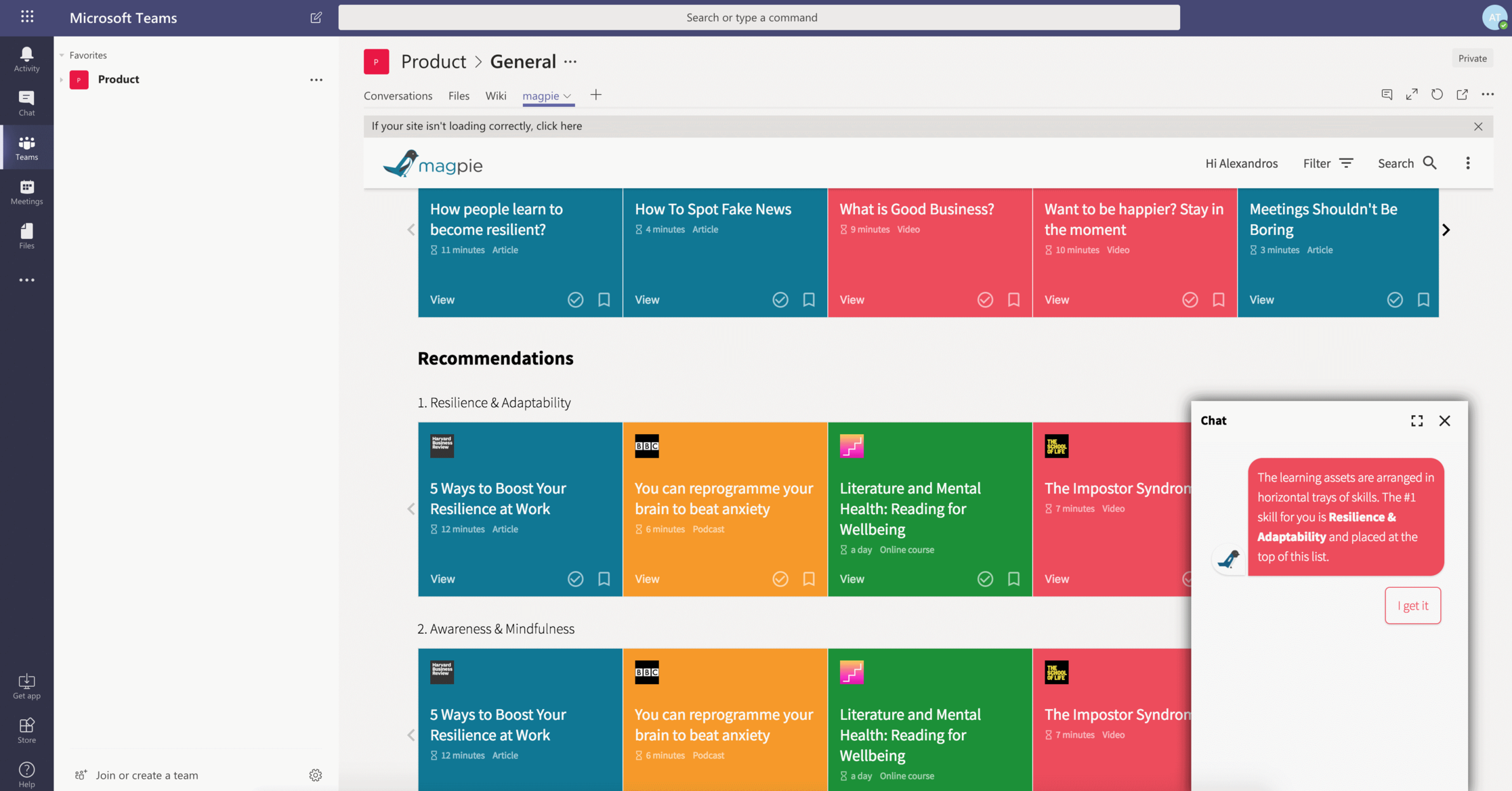Open the magpie tab dropdown arrow
This screenshot has width=1512, height=791.
(568, 96)
